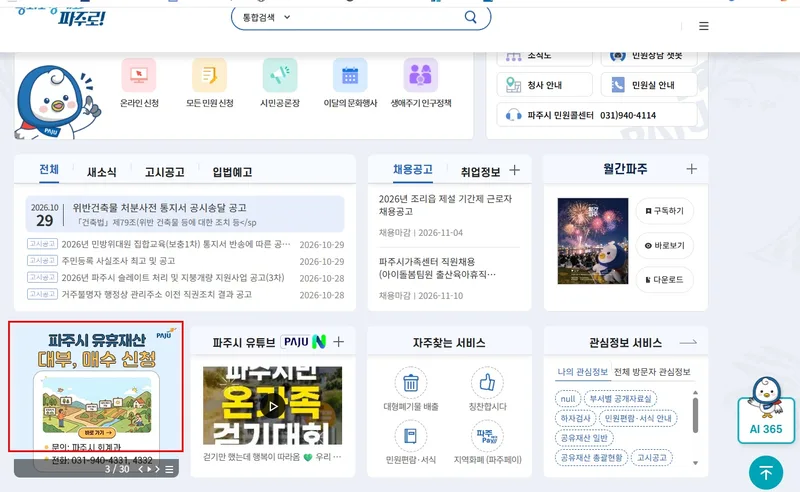Open 위반건축물 처분사전 통지서 공시송달 공고
This screenshot has width=800, height=492.
point(185,214)
